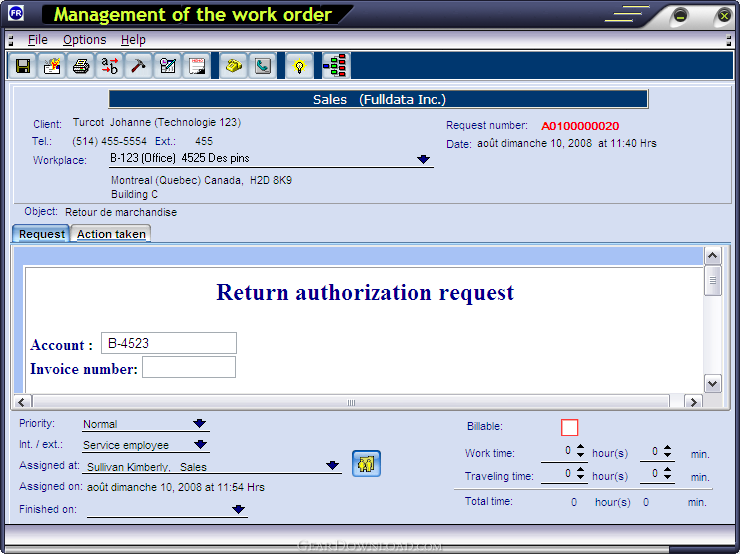Expand the Workplace dropdown arrow

[423, 159]
